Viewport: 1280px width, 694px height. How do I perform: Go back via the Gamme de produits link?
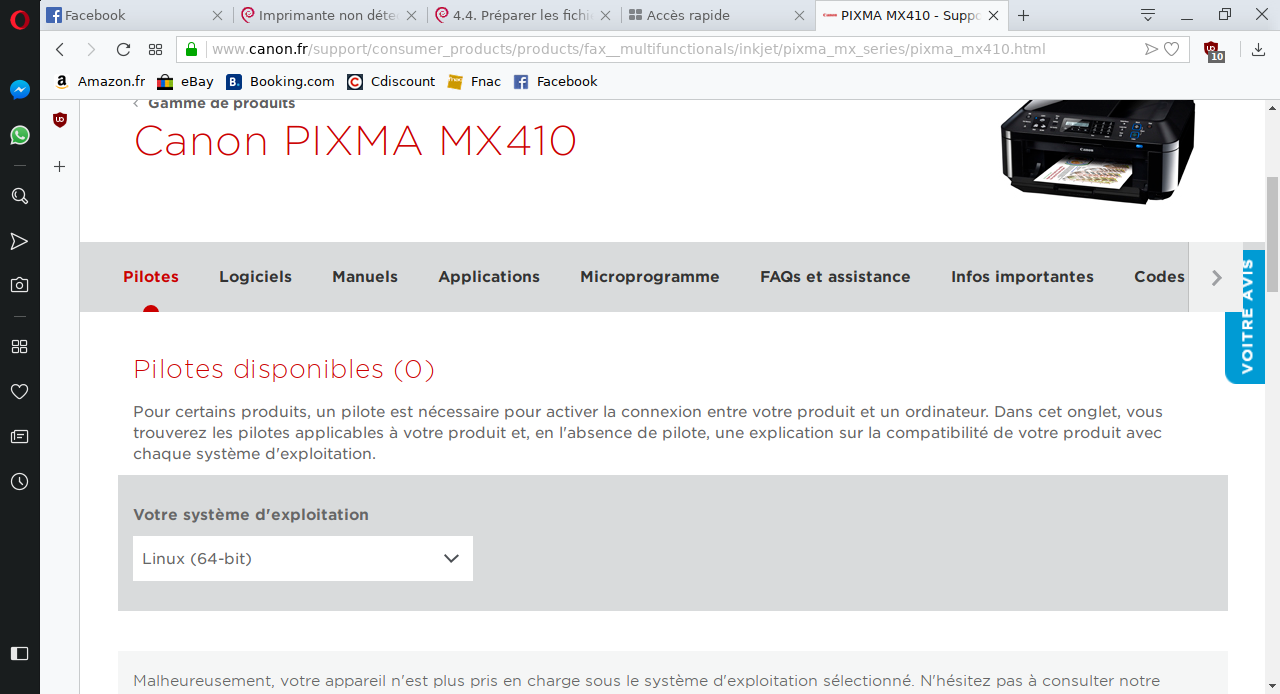[x=221, y=104]
